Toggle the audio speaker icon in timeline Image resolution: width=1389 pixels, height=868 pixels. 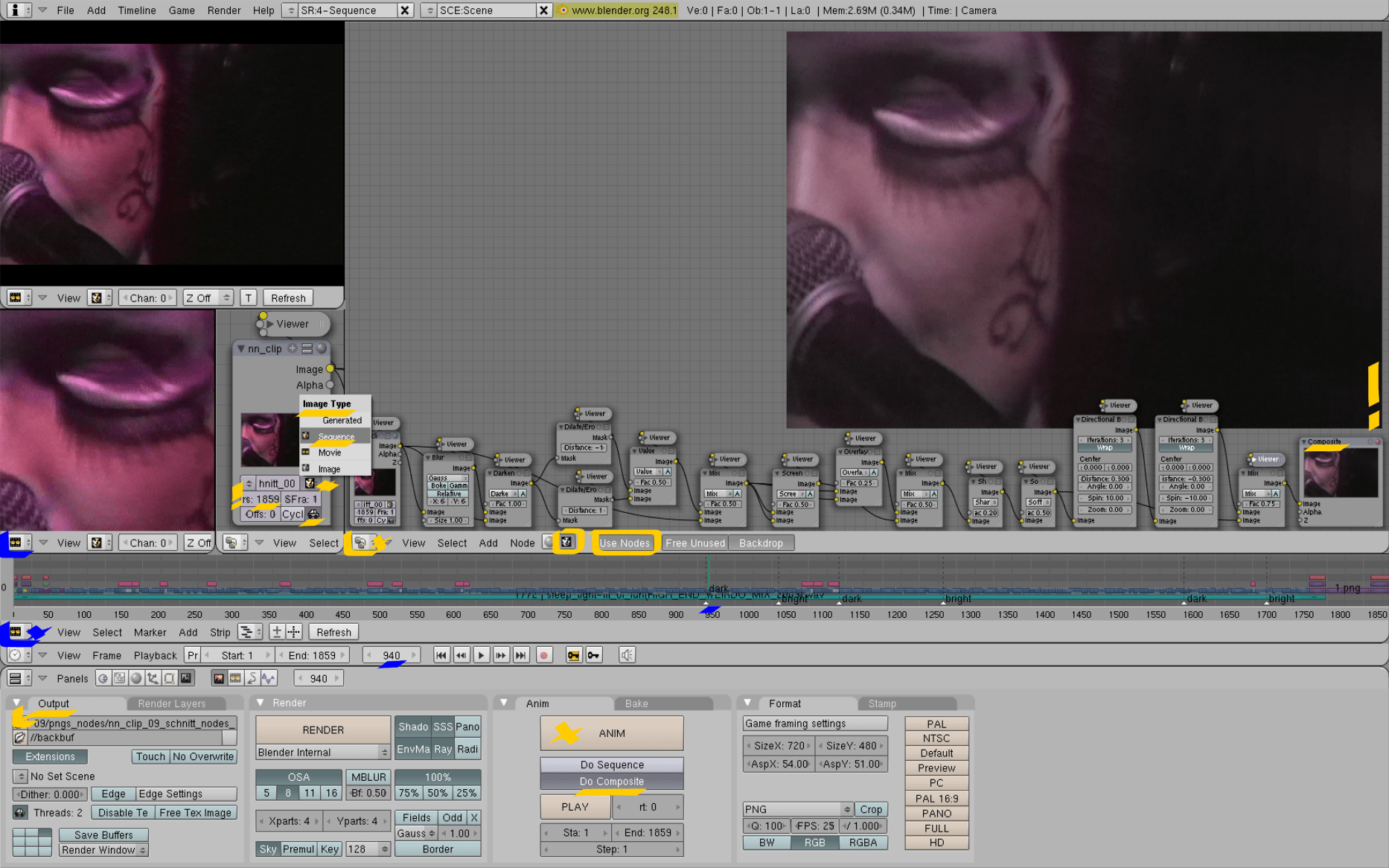pyautogui.click(x=628, y=655)
